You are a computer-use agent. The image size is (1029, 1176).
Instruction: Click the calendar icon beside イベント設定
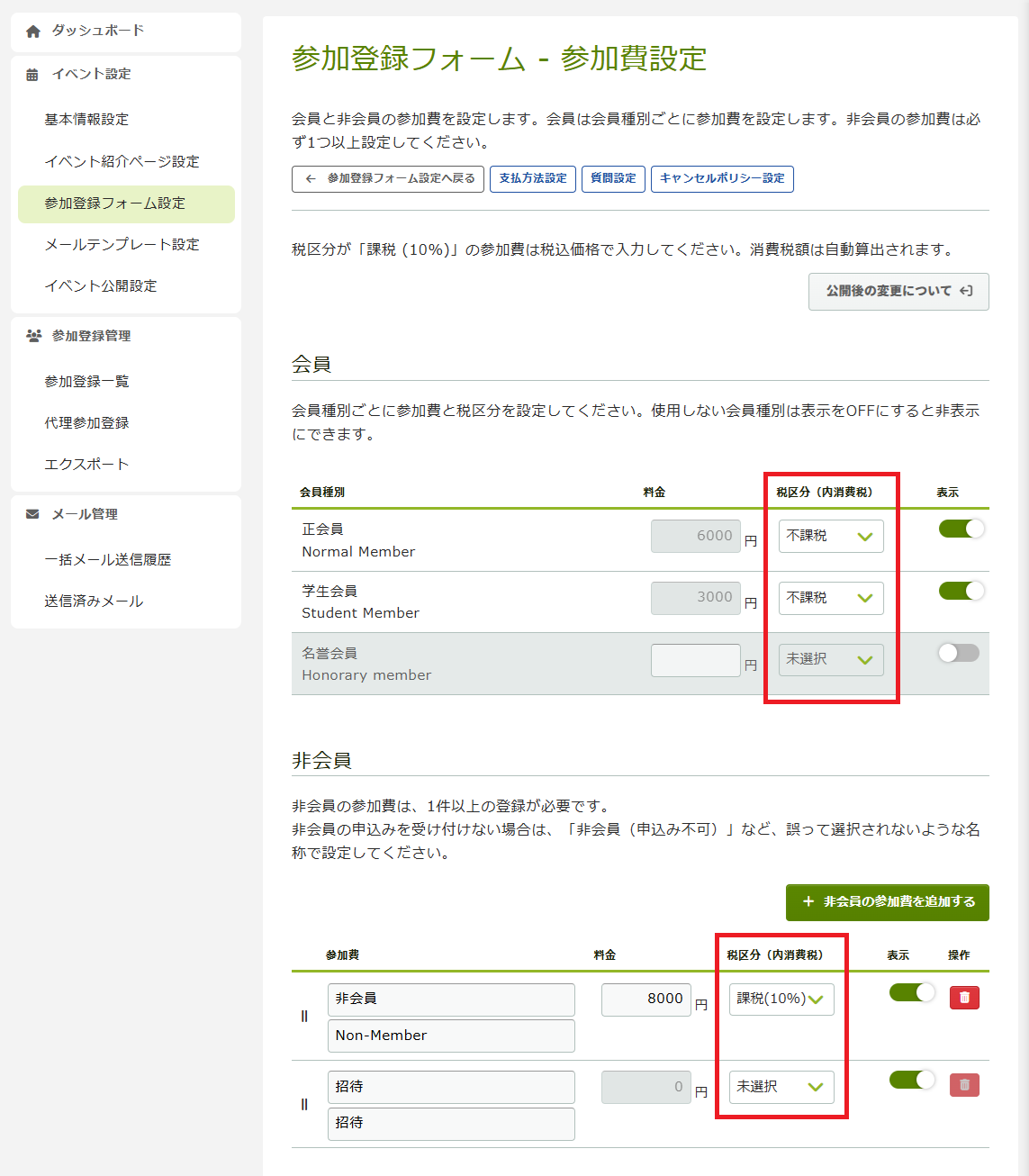pos(32,75)
